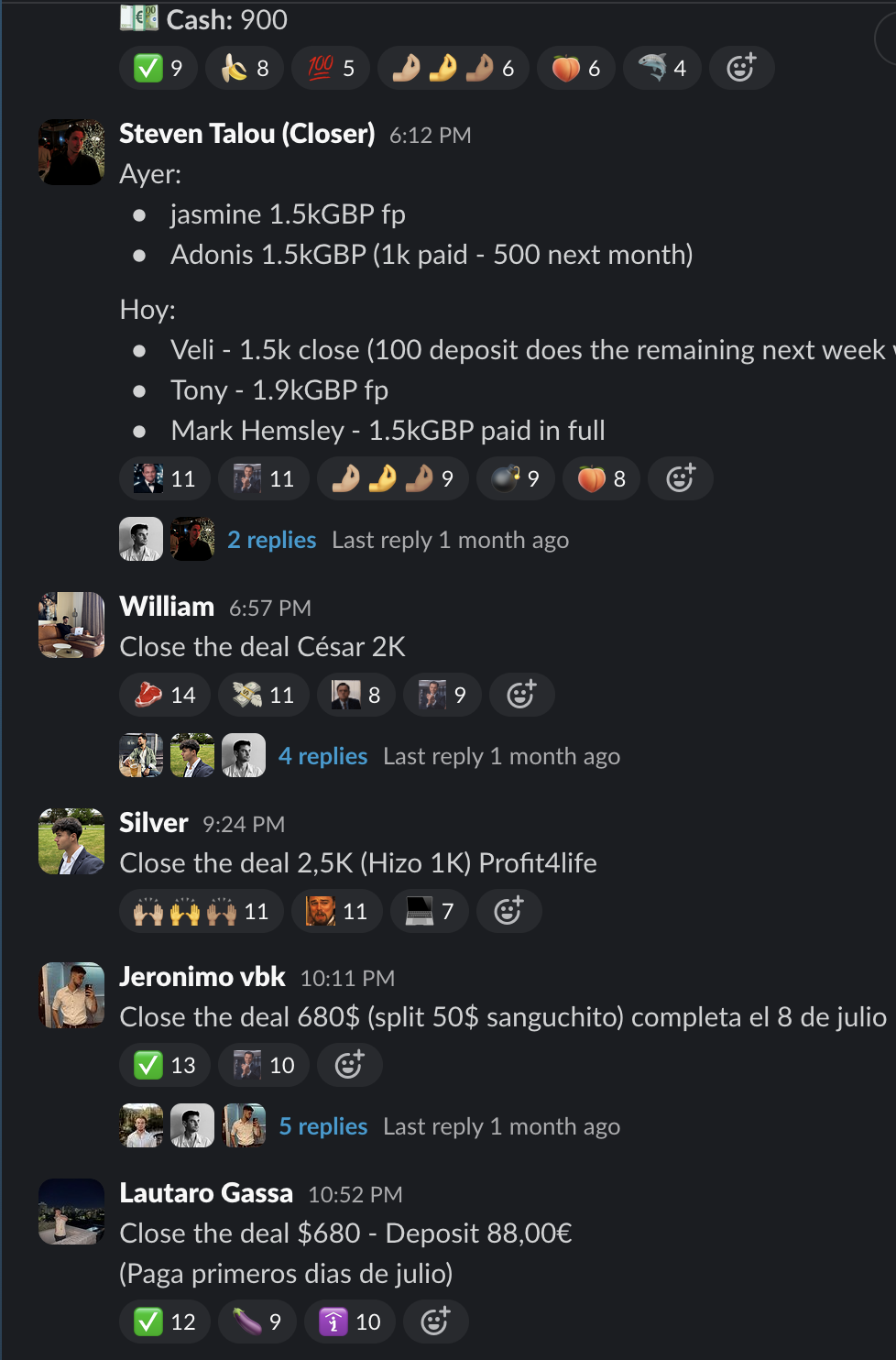Add reaction to Steven Talou's message
The image size is (896, 1360).
[x=680, y=478]
